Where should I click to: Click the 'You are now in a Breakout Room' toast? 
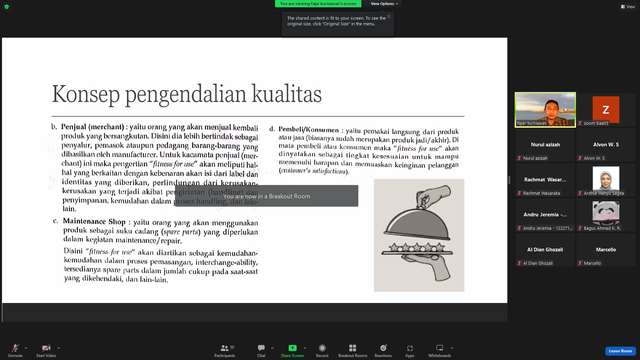(267, 196)
